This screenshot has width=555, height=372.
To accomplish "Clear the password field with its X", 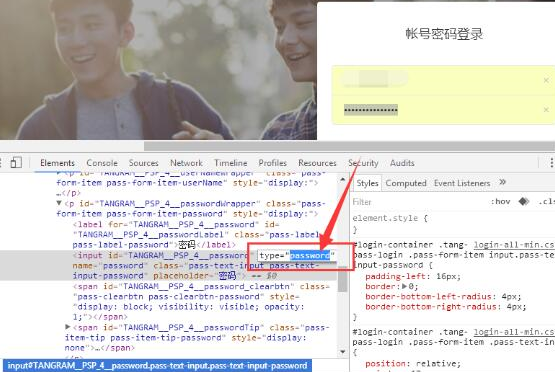I will 546,110.
